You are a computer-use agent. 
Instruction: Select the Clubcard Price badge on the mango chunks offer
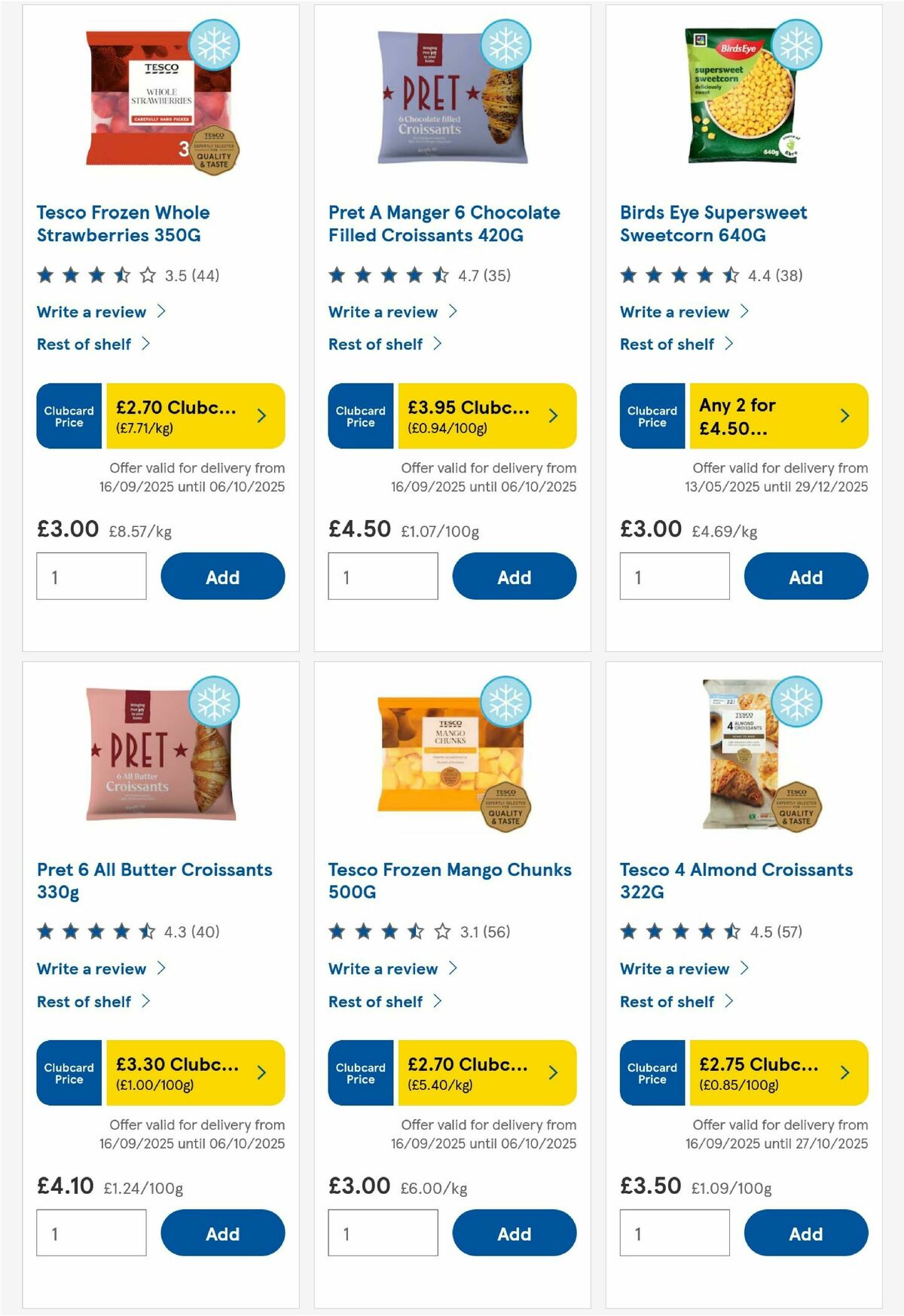point(360,1073)
